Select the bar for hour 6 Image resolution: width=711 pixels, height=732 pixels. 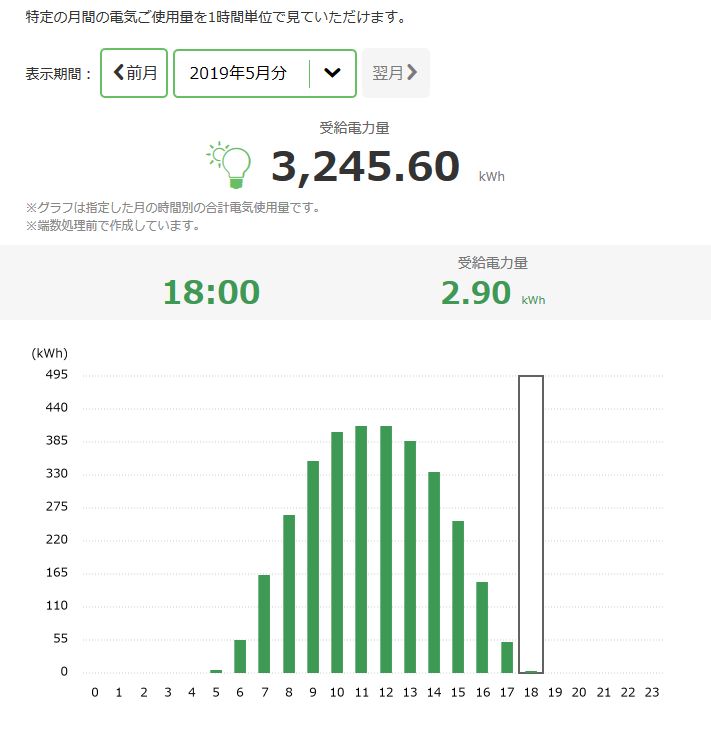pyautogui.click(x=240, y=656)
